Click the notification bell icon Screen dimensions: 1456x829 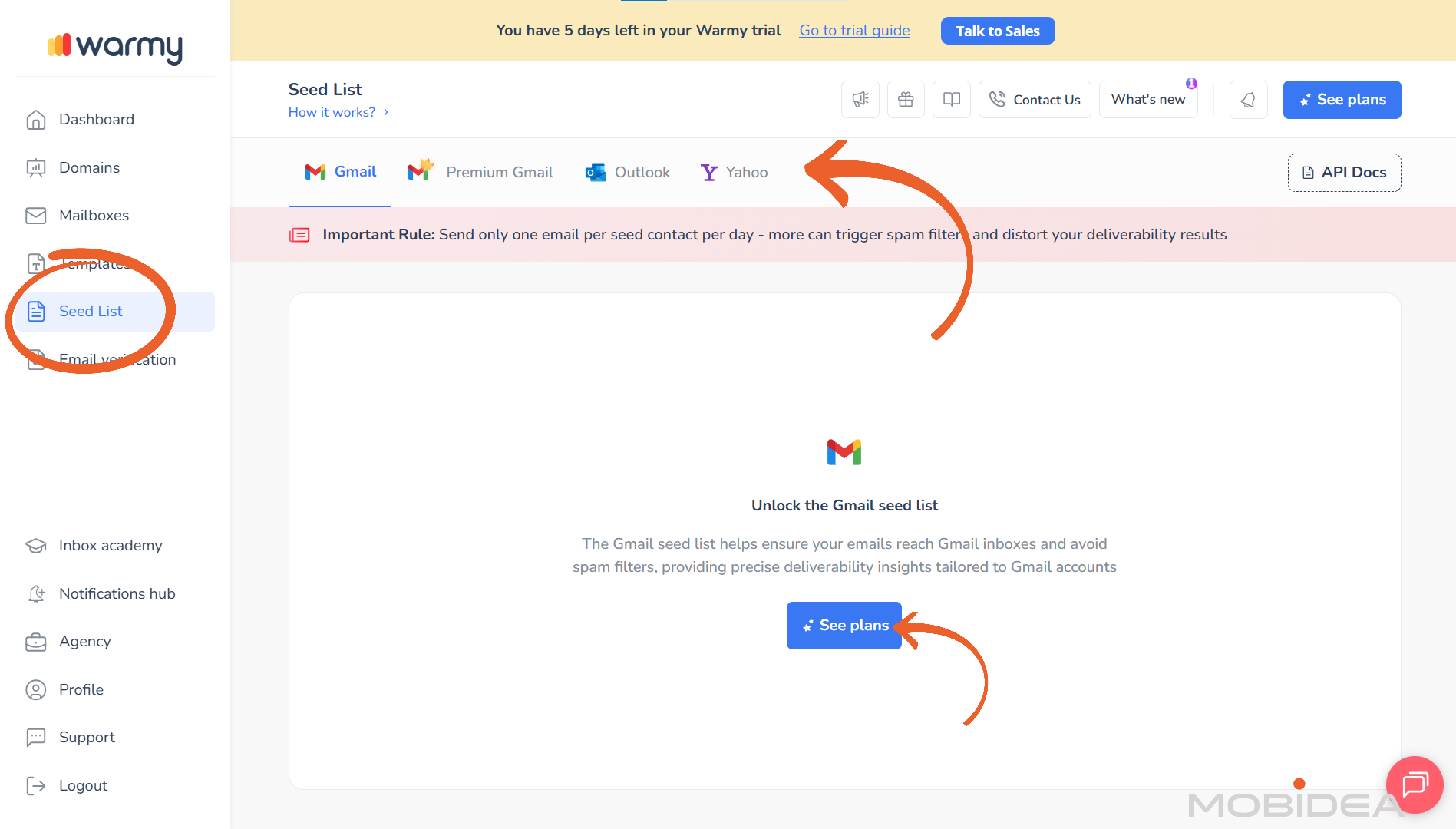1248,100
